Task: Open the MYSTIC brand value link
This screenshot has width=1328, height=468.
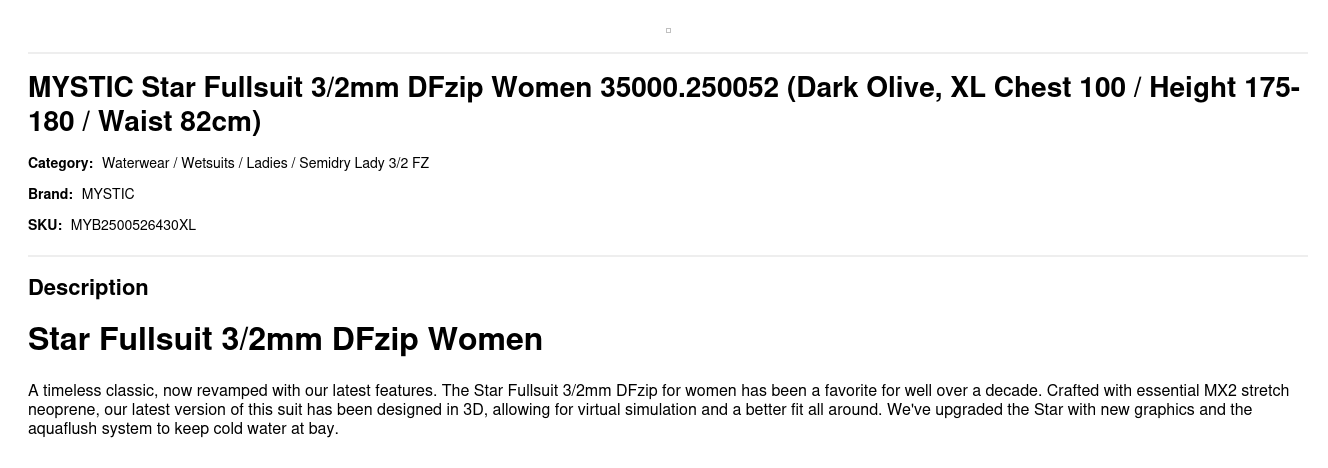Action: 108,194
